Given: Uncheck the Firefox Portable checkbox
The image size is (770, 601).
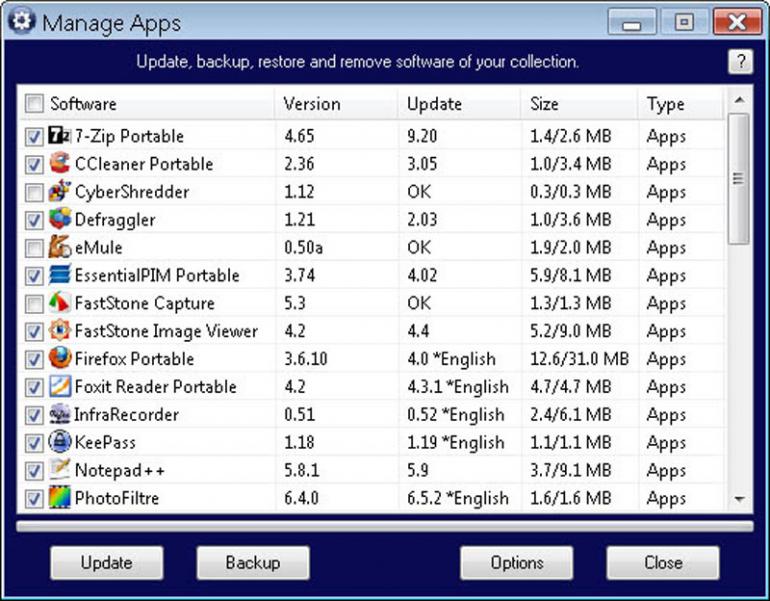Looking at the screenshot, I should [34, 360].
